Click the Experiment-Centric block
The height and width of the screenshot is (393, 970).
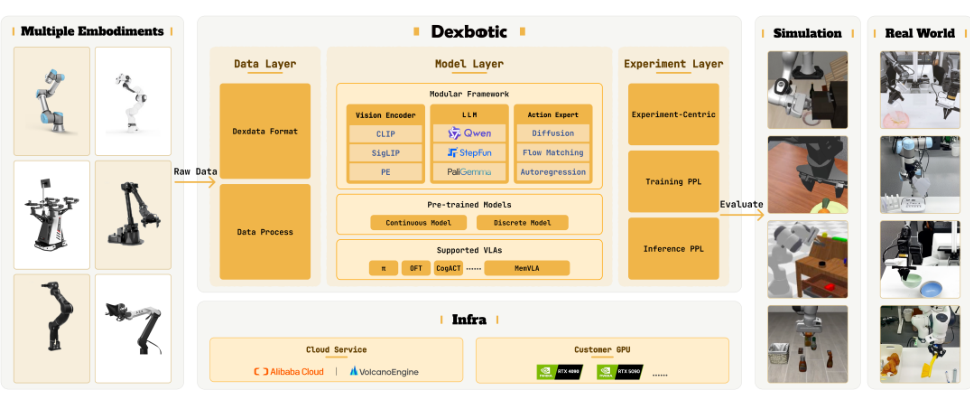tap(673, 114)
